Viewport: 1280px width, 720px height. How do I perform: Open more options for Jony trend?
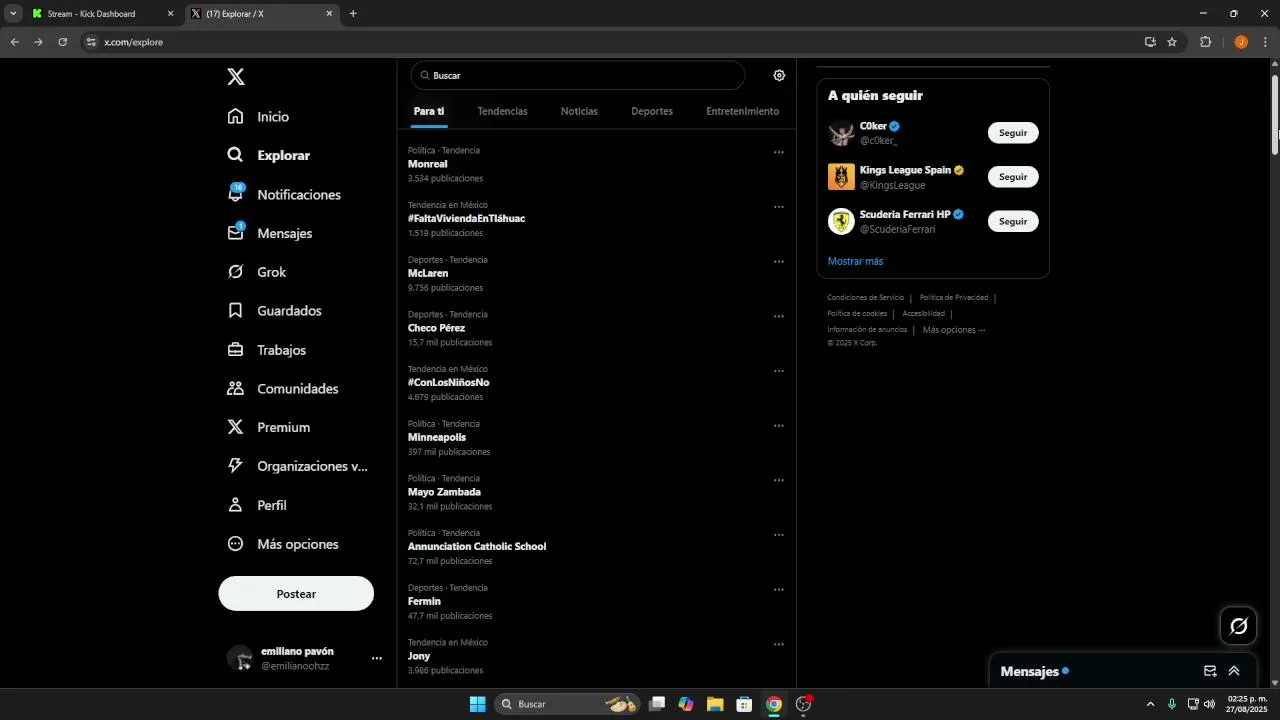pyautogui.click(x=778, y=645)
